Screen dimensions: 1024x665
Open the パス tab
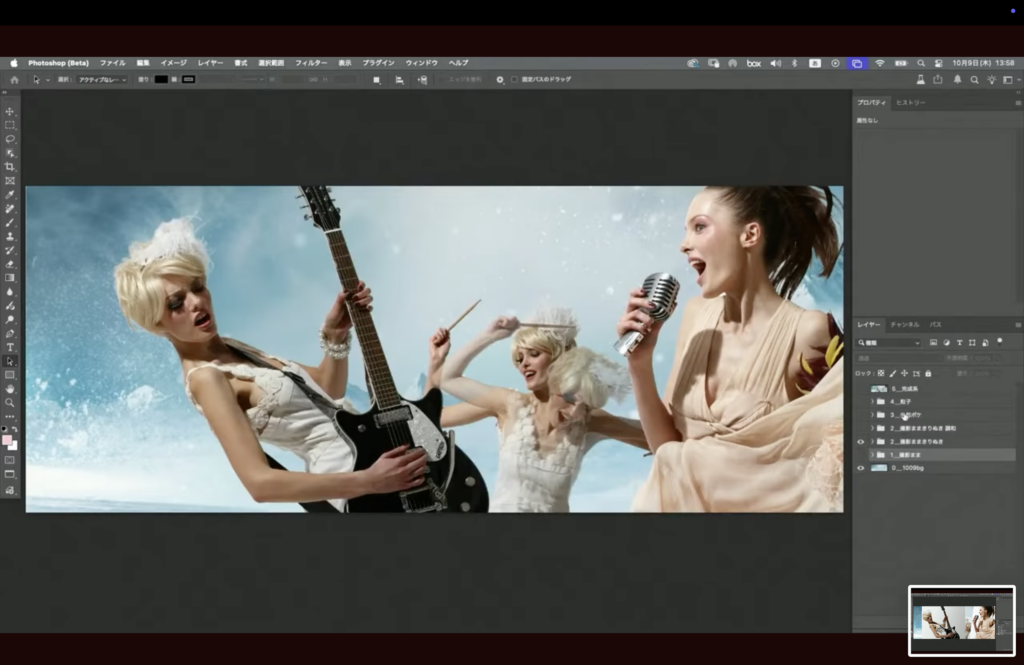coord(936,325)
